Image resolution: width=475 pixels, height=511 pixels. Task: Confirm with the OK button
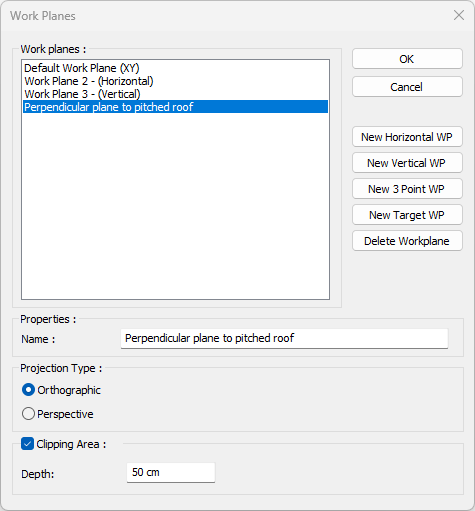(407, 59)
